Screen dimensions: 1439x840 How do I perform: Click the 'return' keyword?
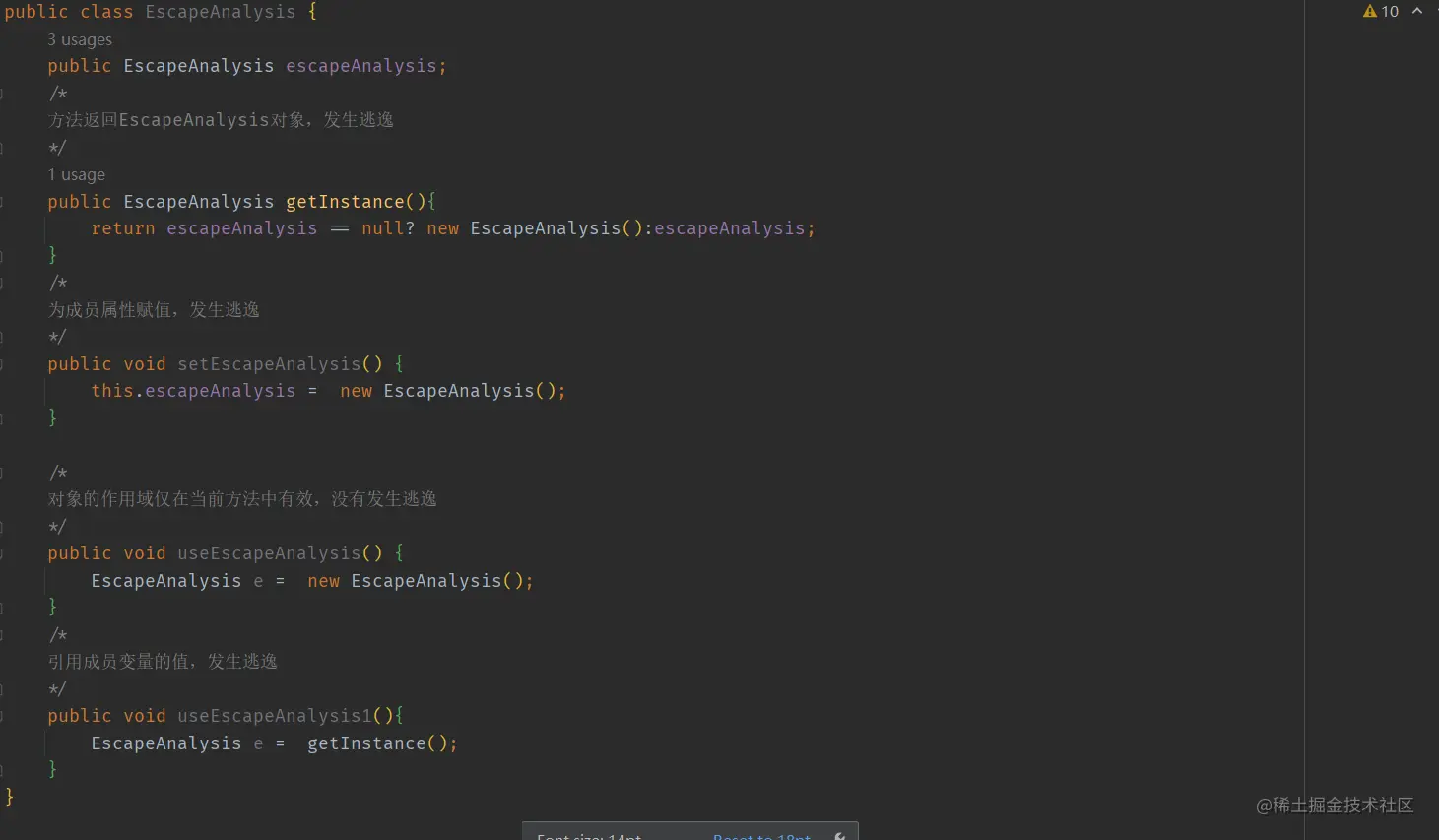123,228
